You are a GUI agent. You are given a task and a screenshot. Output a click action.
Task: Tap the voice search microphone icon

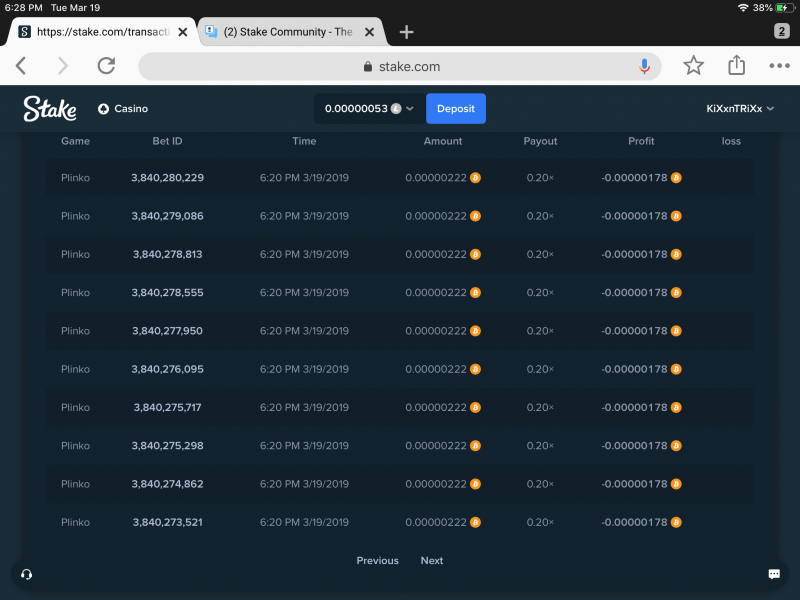[x=644, y=66]
